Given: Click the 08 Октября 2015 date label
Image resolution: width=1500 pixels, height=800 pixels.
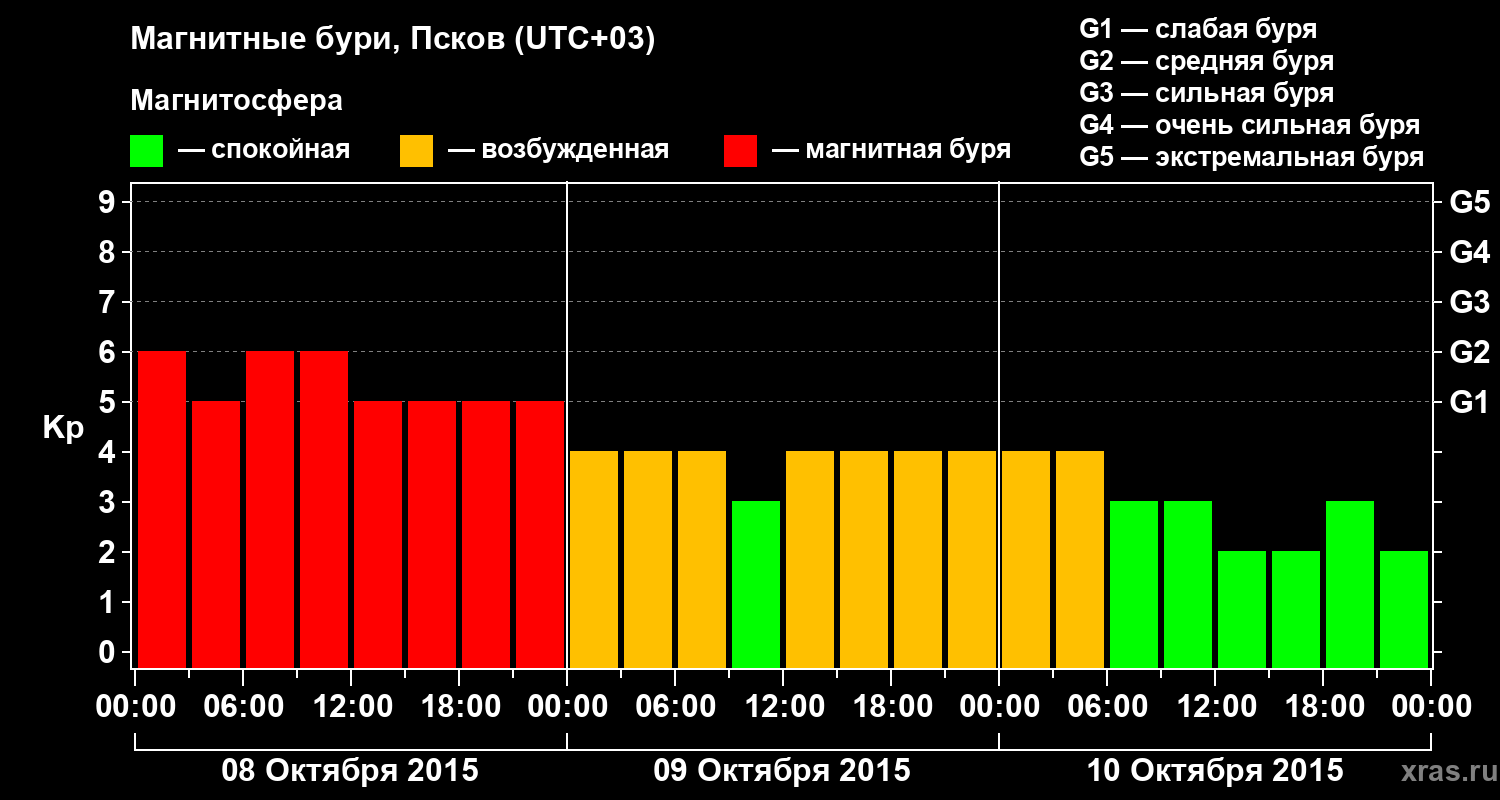Looking at the screenshot, I should click(x=350, y=771).
